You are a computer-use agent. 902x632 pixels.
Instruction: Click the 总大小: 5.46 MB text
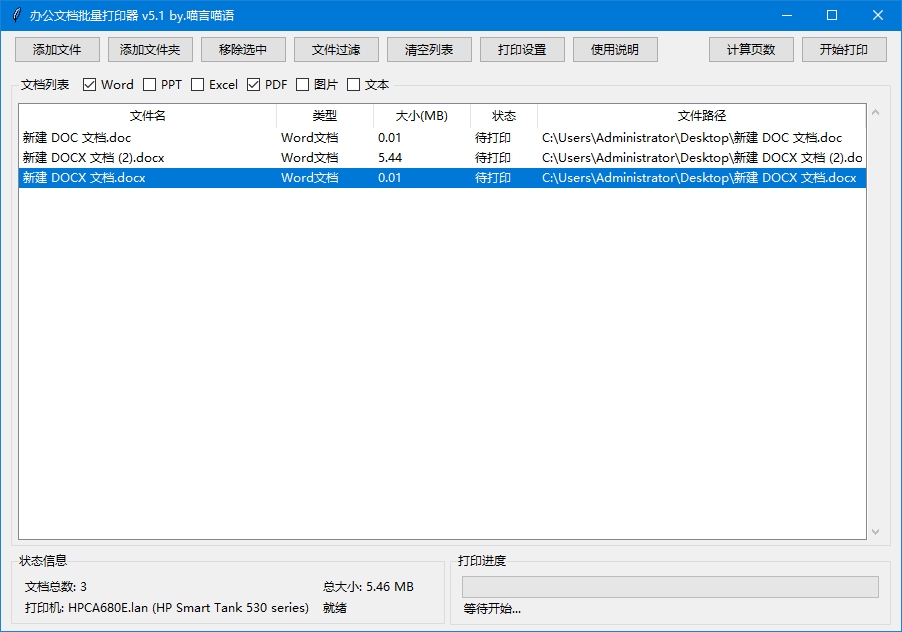pos(368,587)
